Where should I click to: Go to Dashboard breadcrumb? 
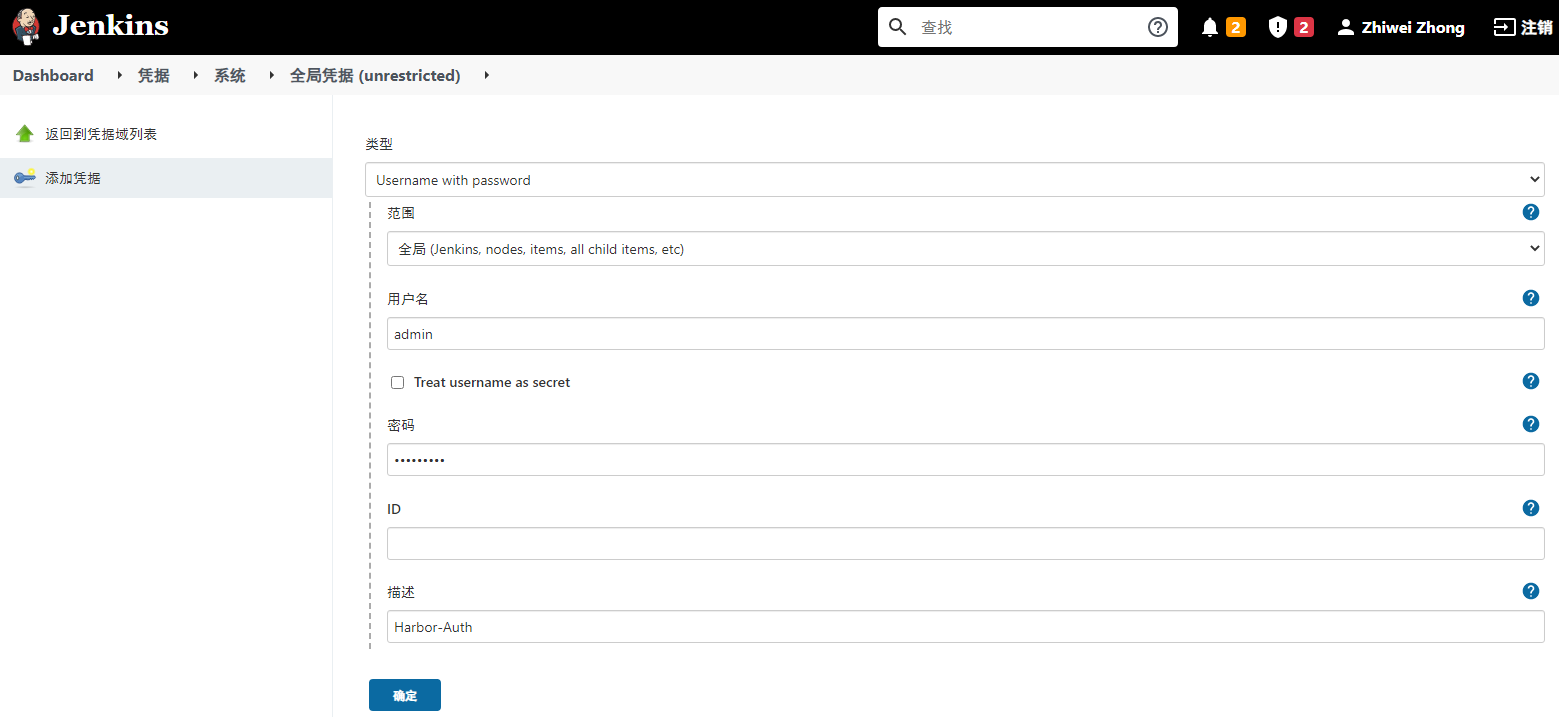click(53, 75)
